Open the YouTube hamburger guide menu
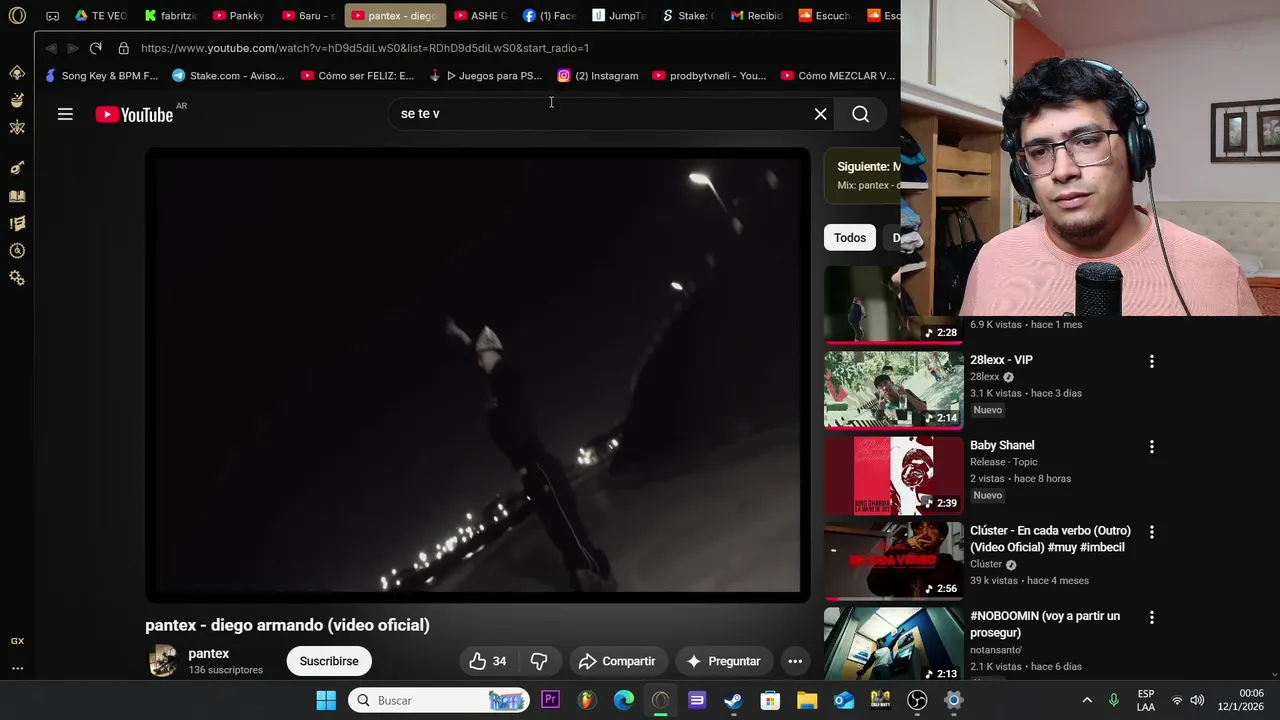Screen dimensions: 1280x720 (65, 114)
